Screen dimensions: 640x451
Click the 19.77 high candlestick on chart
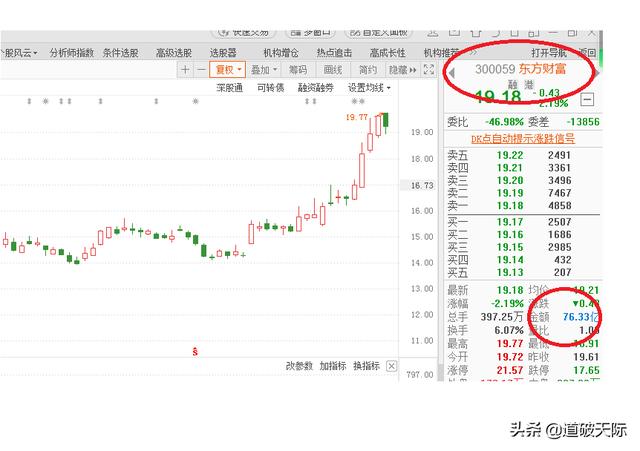(x=385, y=120)
